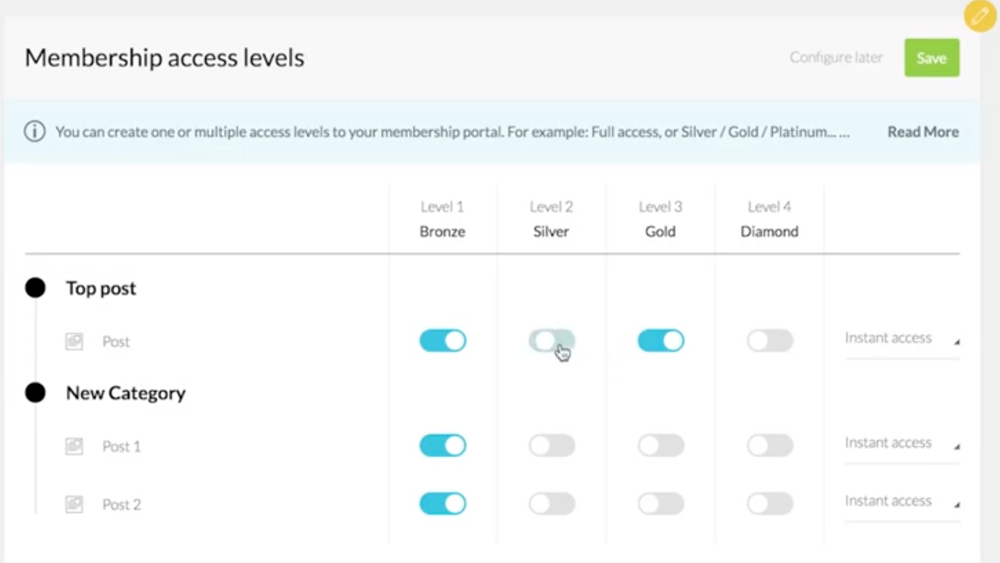Click the Top post black bullet
Viewport: 1000px width, 563px height.
click(x=35, y=288)
